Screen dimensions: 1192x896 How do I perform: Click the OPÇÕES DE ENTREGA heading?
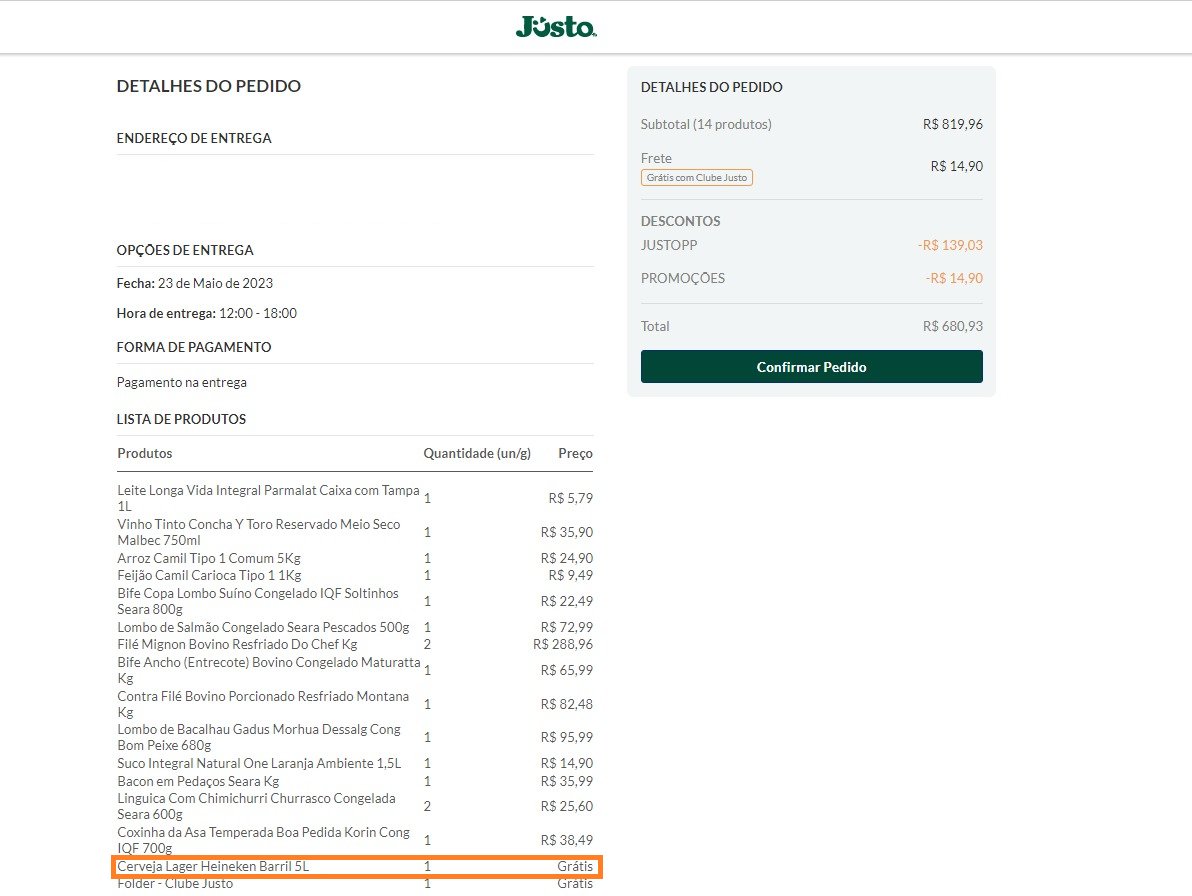(185, 250)
